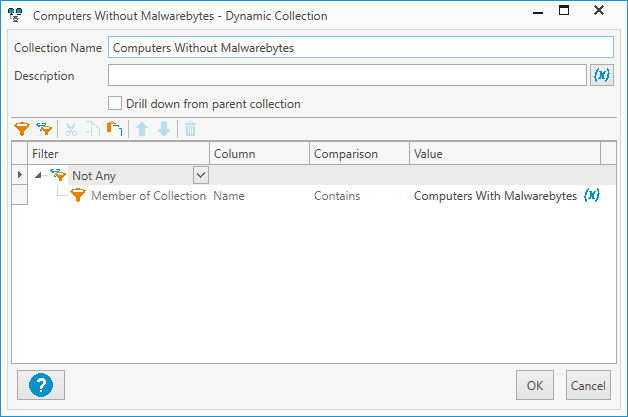The width and height of the screenshot is (628, 417).
Task: Open help with question mark button
Action: coord(41,385)
